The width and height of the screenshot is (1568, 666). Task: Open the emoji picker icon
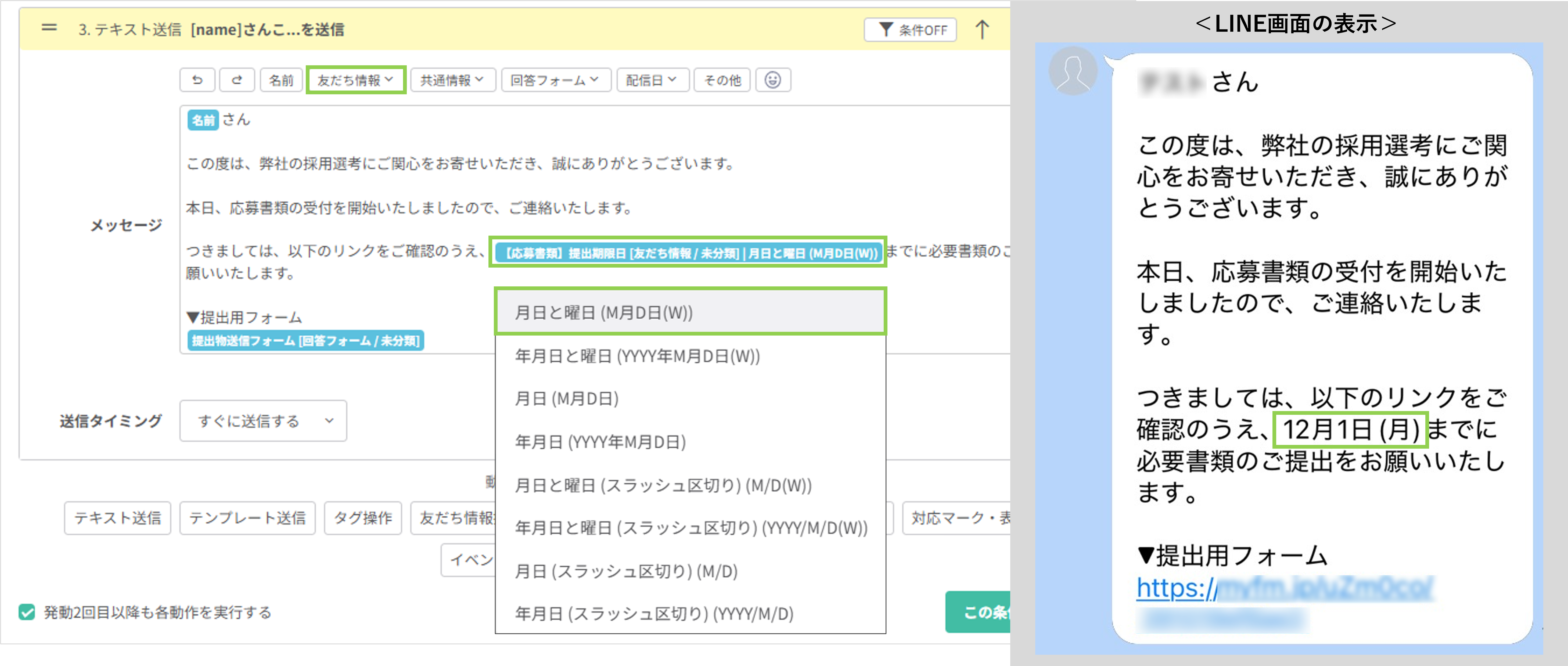773,79
